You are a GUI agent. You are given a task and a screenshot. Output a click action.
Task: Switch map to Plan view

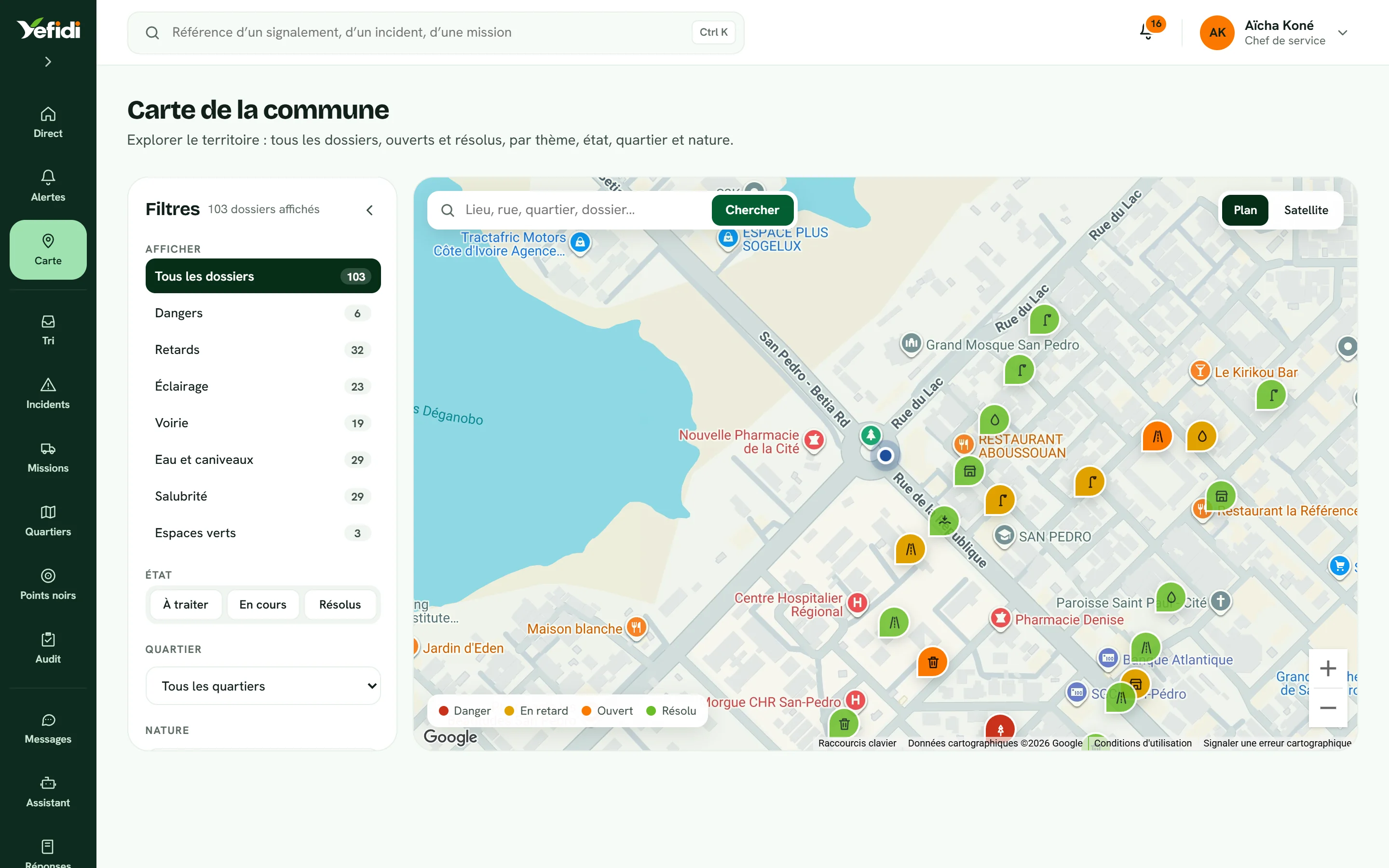click(x=1245, y=210)
